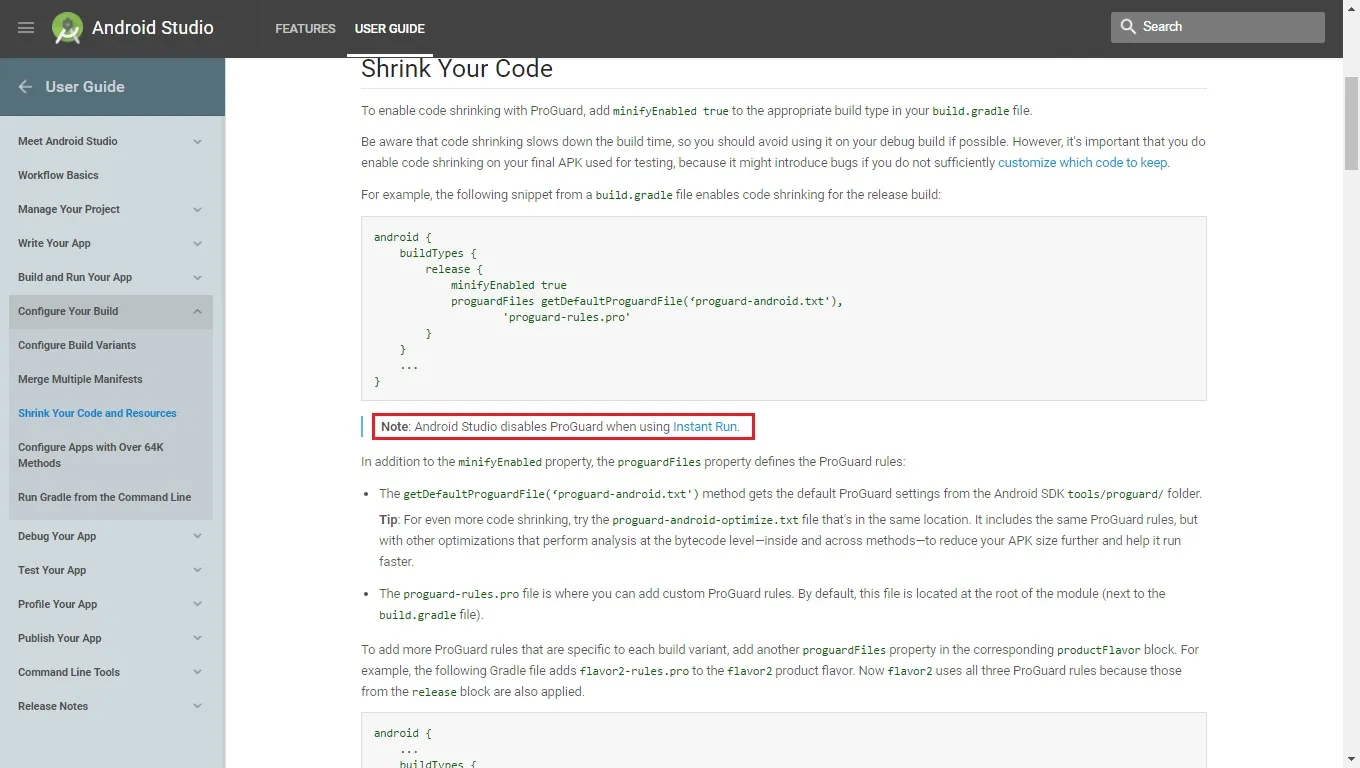Click the Android Studio logo icon
Viewport: 1360px width, 768px height.
tap(67, 28)
